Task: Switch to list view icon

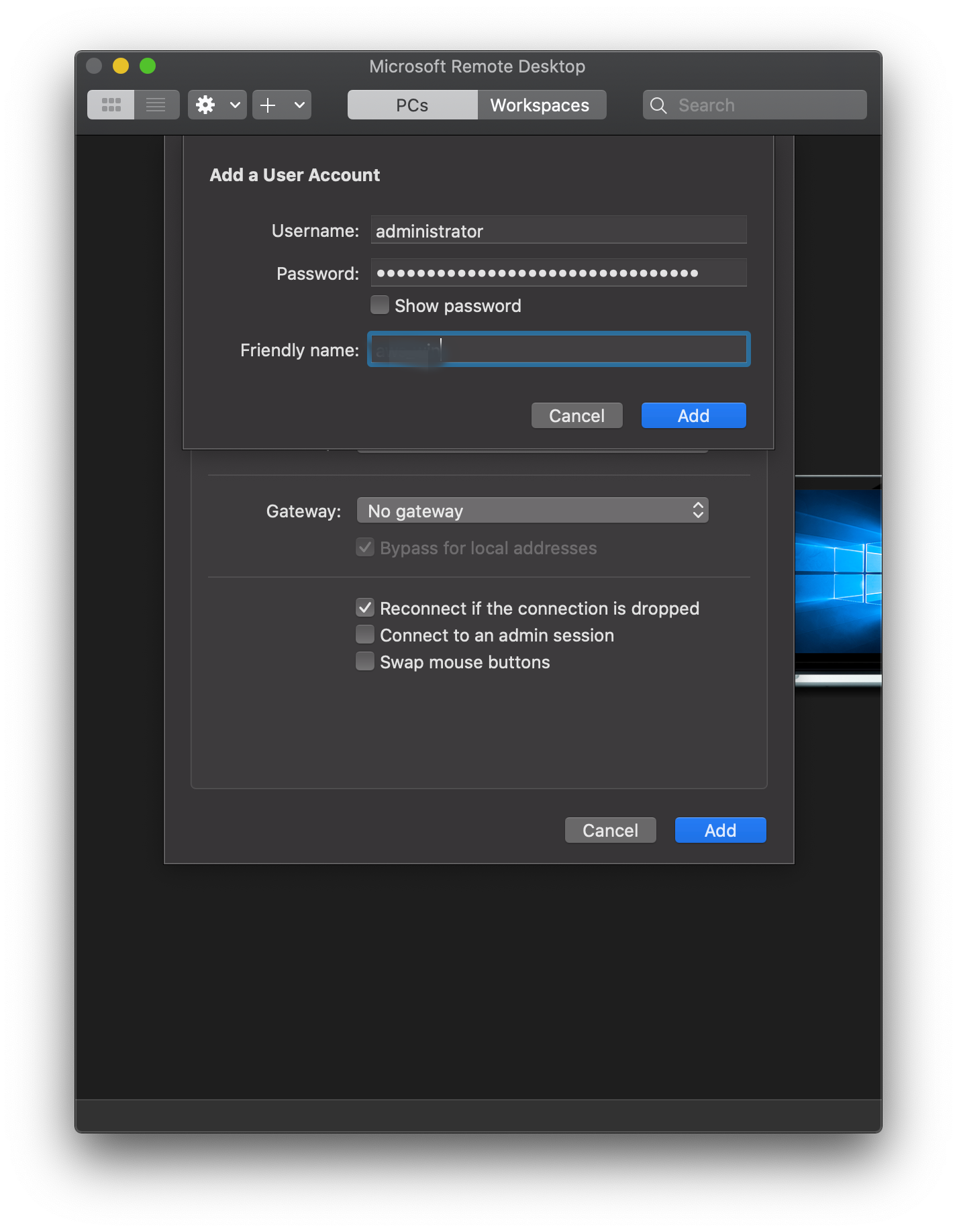Action: tap(156, 105)
